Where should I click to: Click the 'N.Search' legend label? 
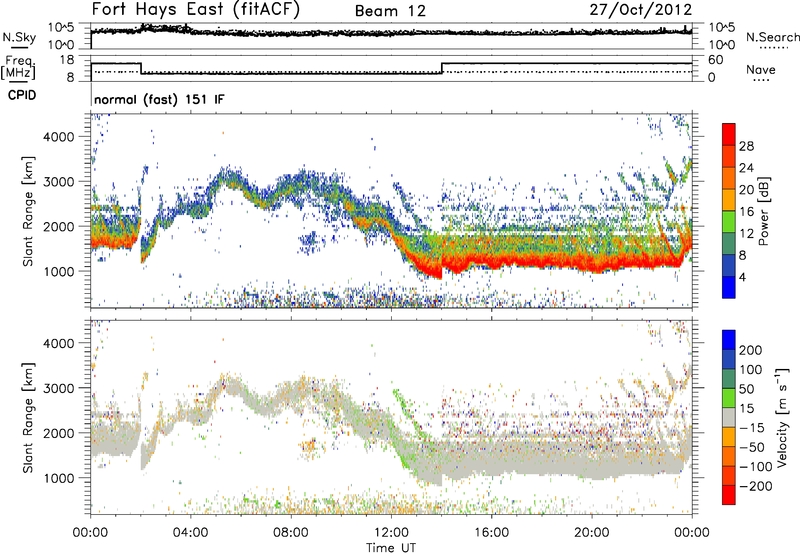point(772,37)
